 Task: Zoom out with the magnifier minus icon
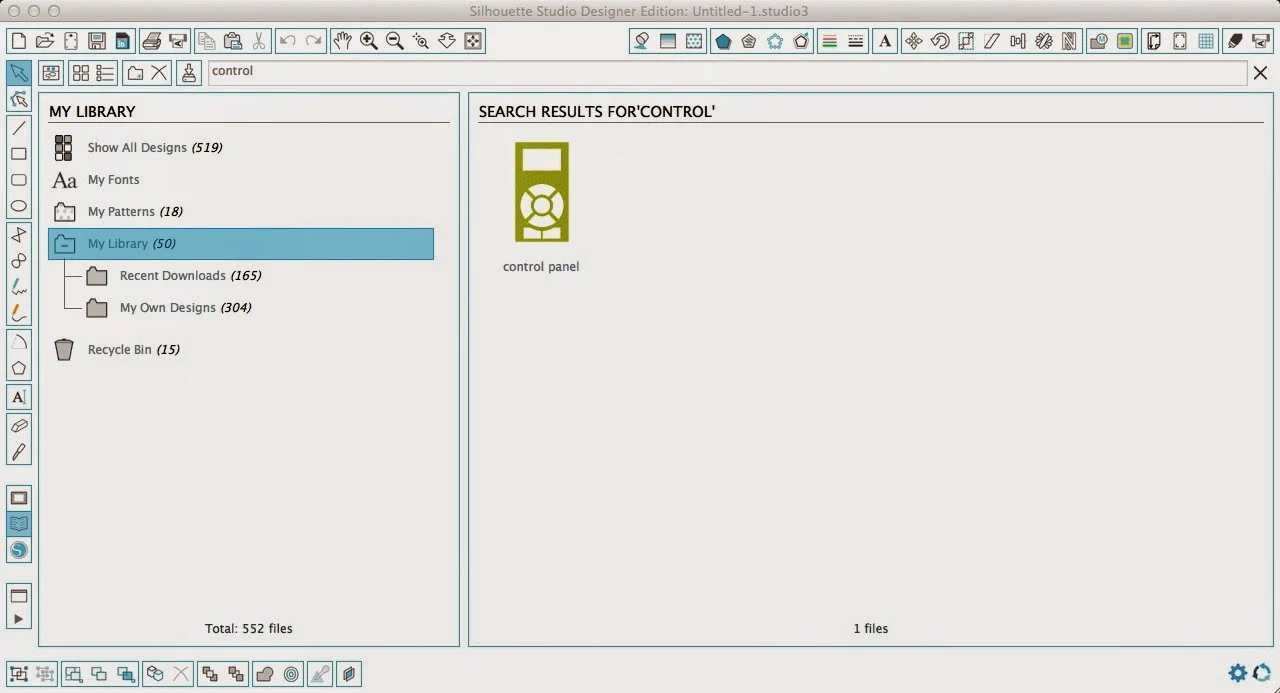(x=395, y=41)
